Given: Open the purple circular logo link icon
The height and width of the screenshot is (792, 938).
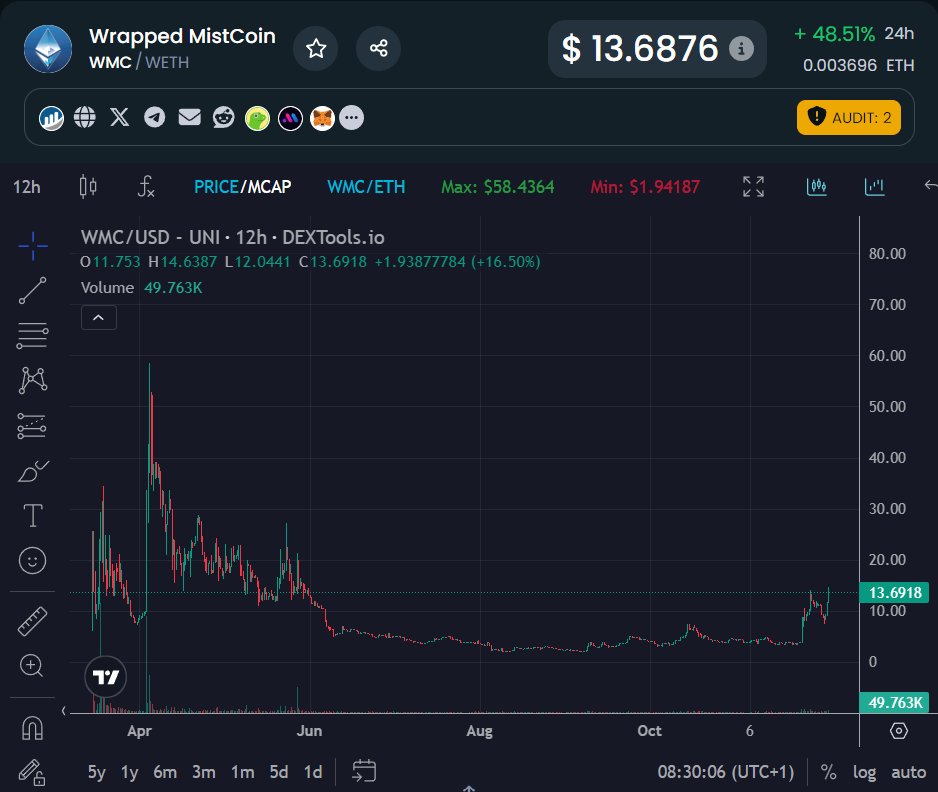Looking at the screenshot, I should point(290,118).
